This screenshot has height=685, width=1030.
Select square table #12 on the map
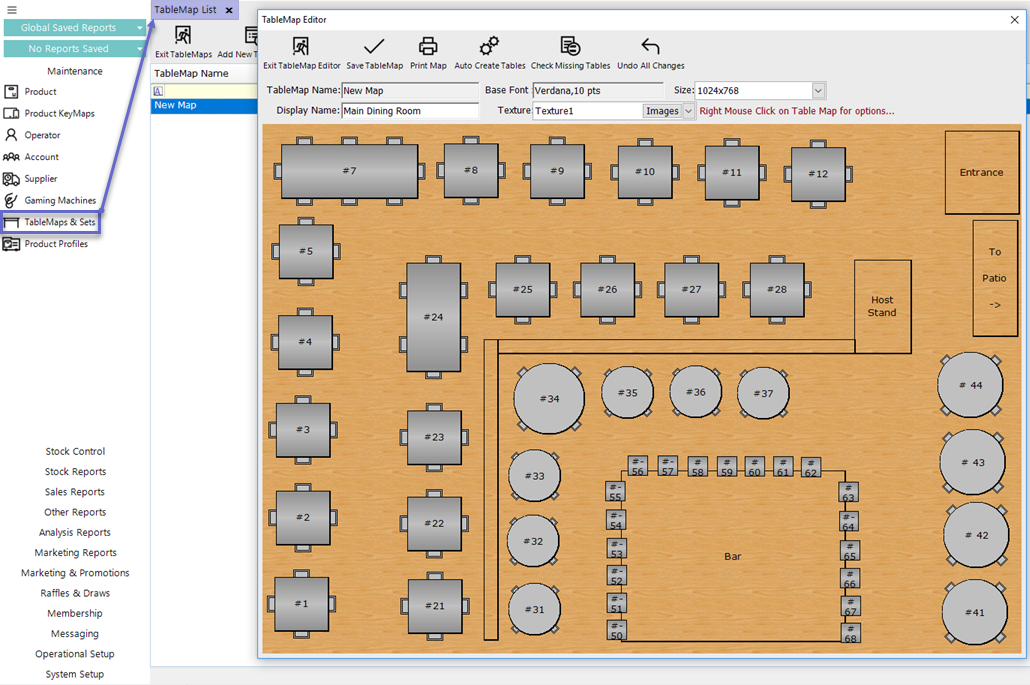[818, 173]
